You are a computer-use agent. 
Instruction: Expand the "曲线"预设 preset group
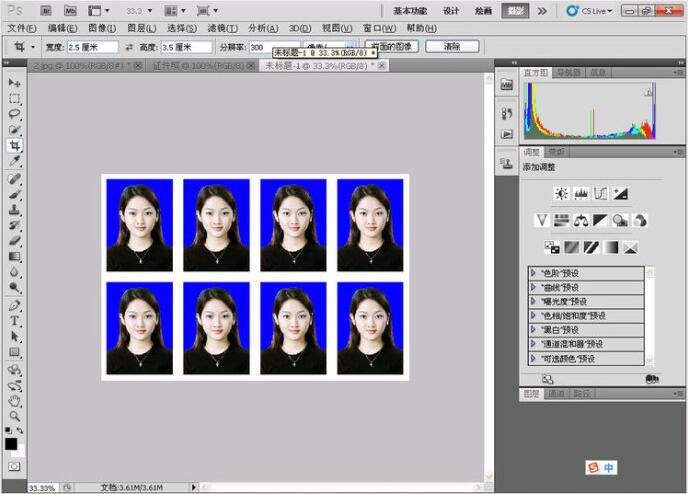pos(533,286)
